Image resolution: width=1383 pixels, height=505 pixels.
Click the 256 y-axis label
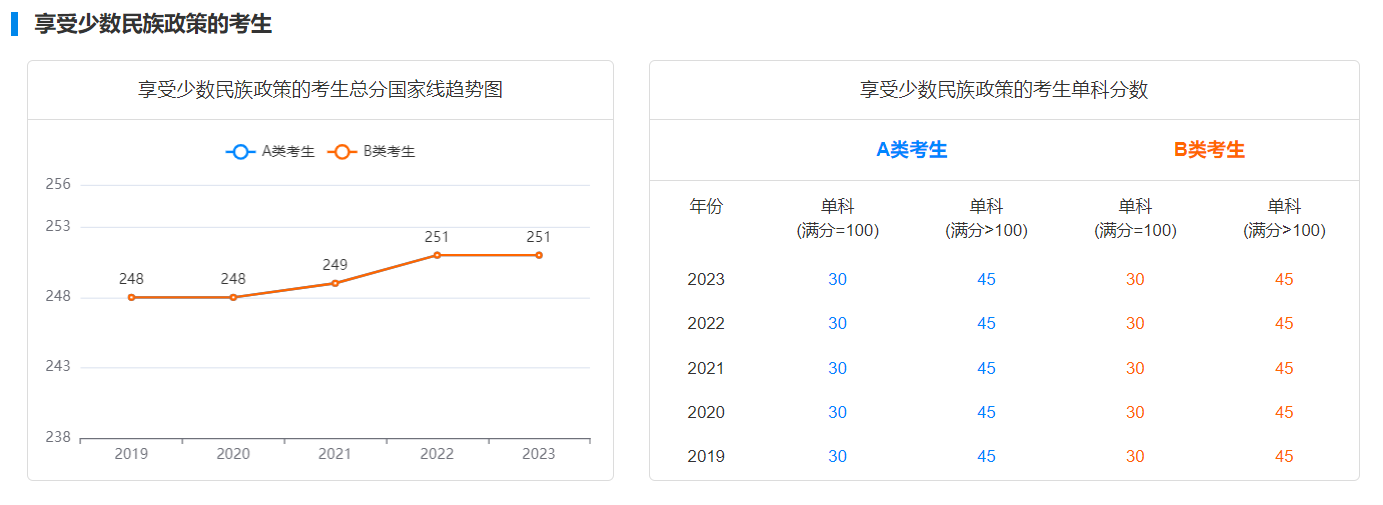click(58, 184)
